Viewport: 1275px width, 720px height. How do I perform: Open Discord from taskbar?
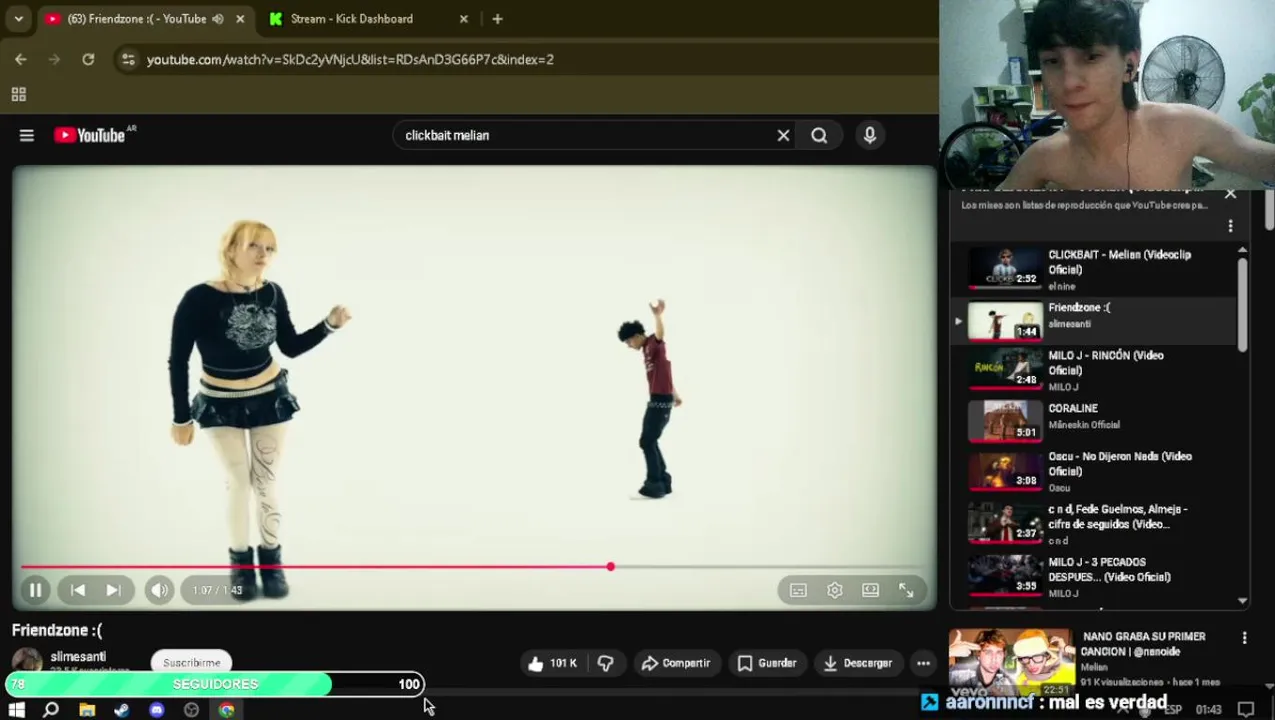157,709
